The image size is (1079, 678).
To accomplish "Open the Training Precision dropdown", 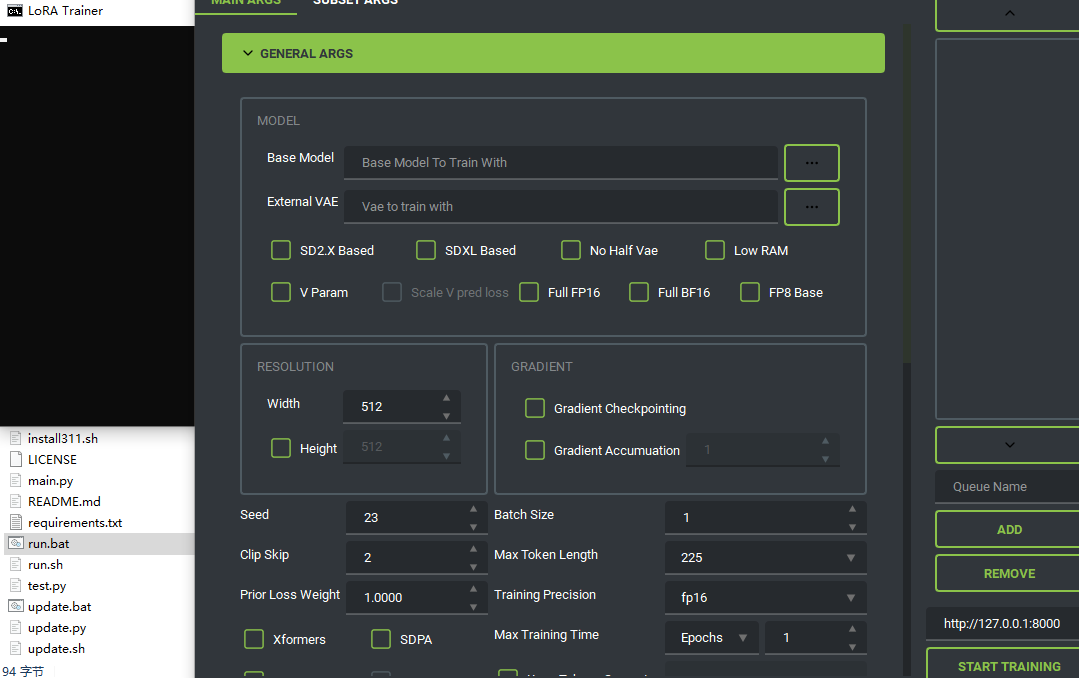I will pyautogui.click(x=765, y=598).
